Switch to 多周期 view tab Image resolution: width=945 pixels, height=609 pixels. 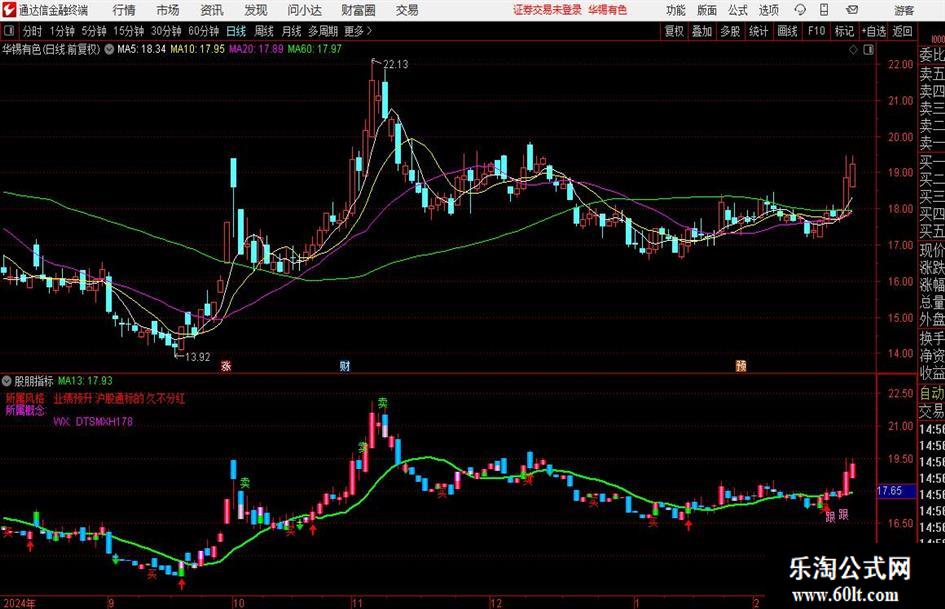click(x=323, y=31)
